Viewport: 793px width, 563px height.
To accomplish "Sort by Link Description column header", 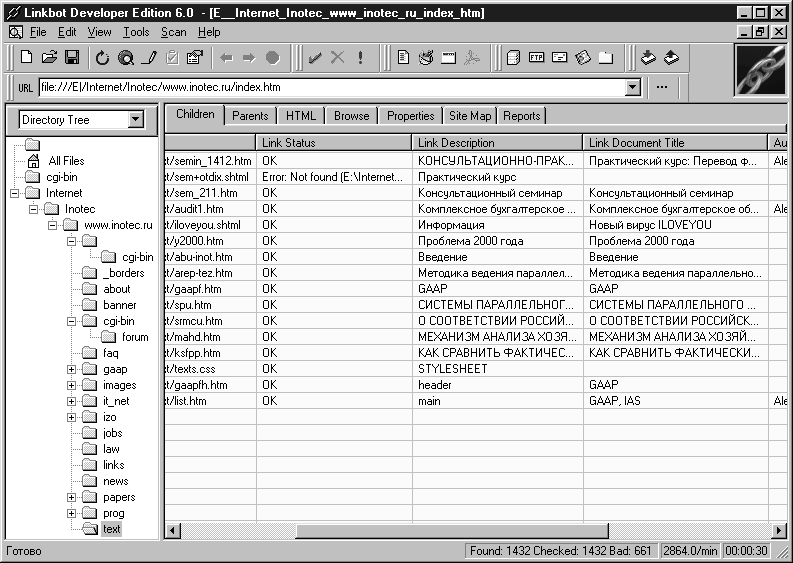I will coord(497,143).
